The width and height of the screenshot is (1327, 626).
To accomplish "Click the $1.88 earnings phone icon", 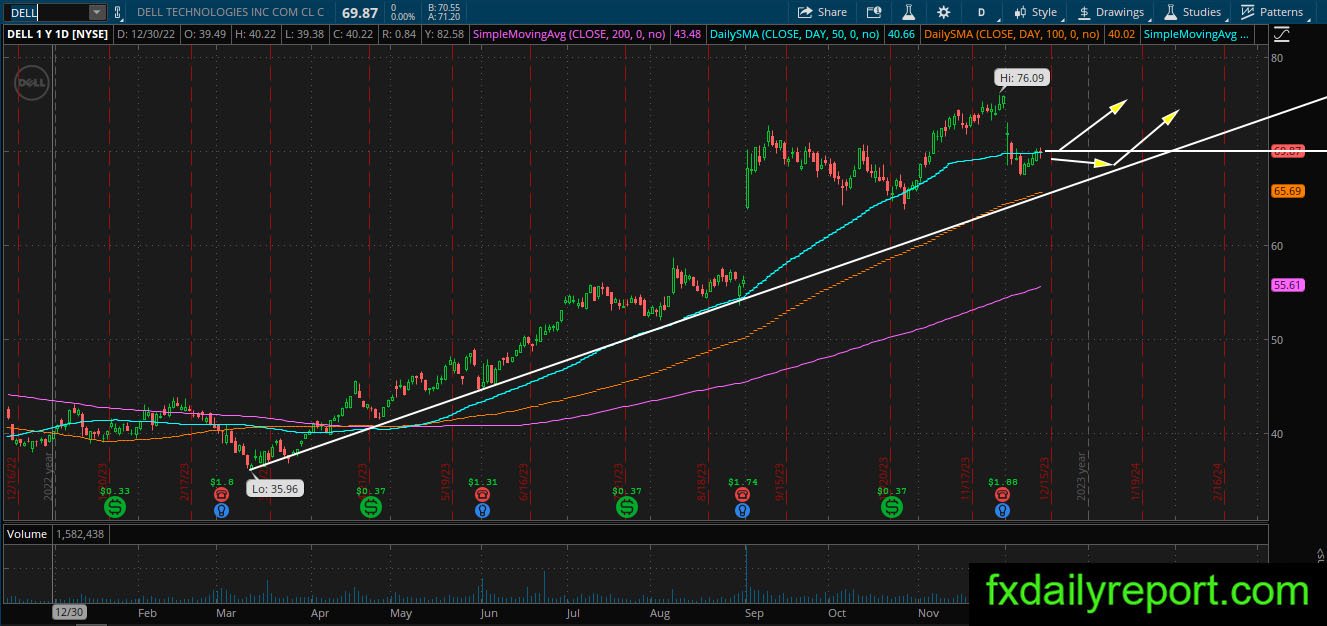I will pos(1003,494).
